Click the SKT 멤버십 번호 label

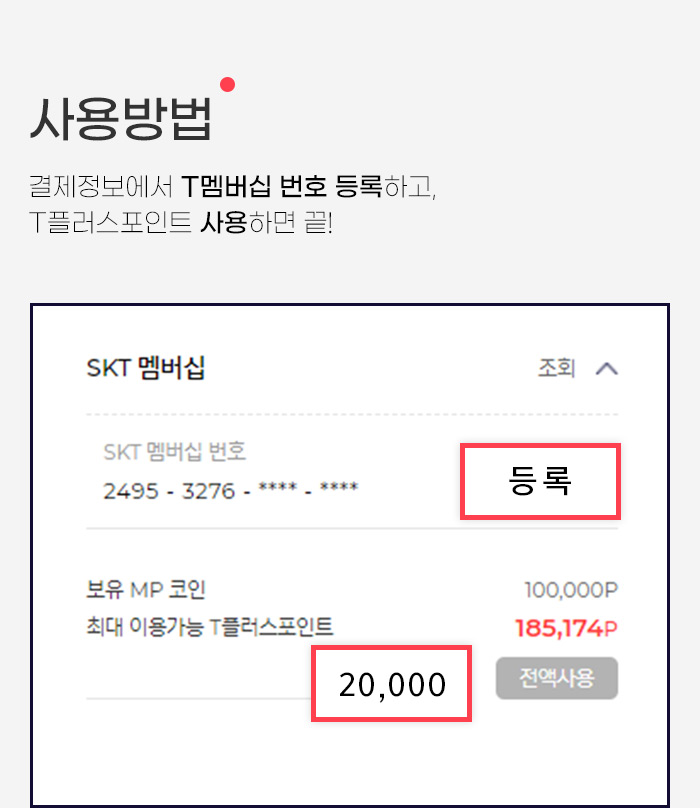[x=175, y=451]
